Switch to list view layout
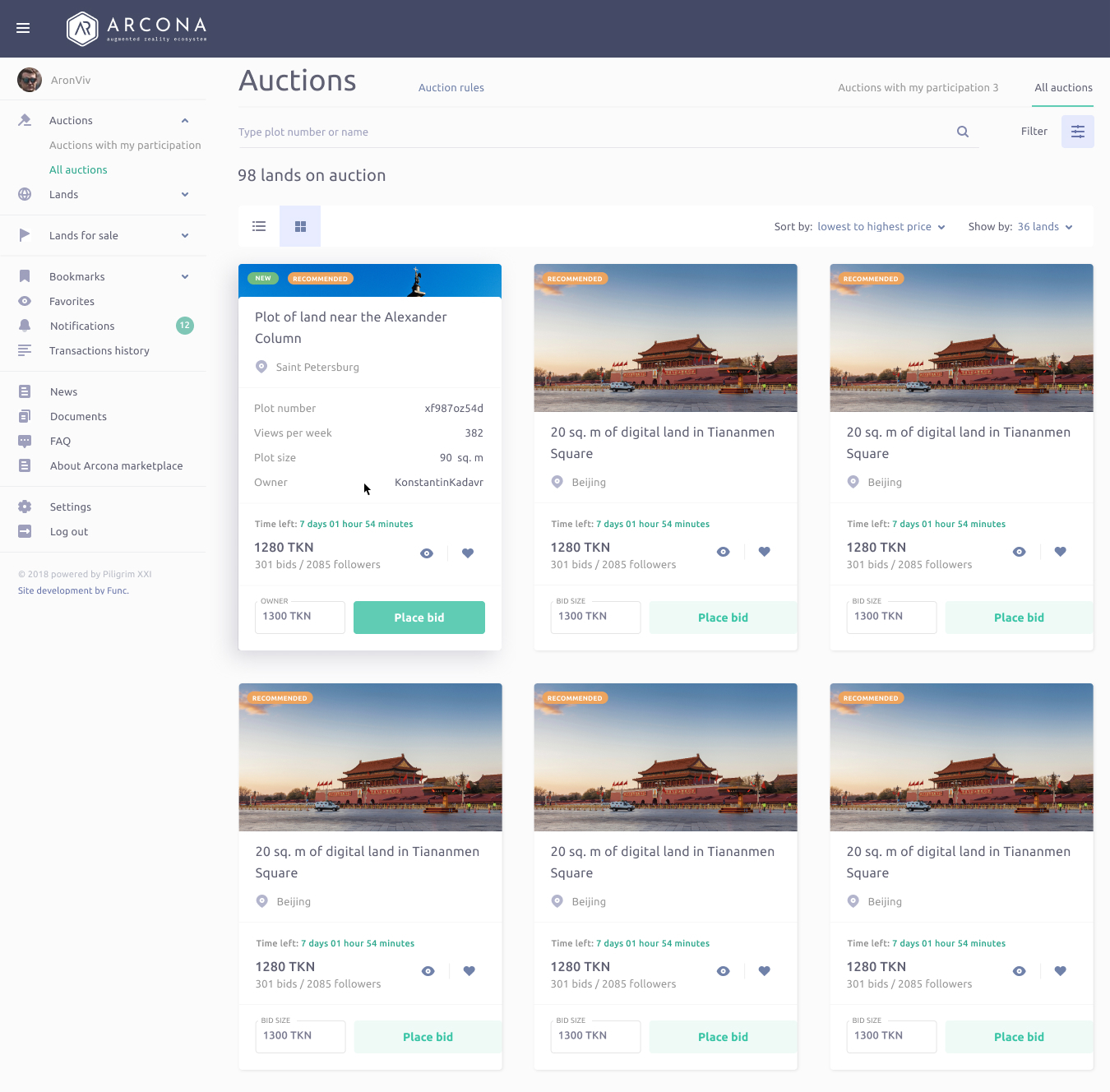Viewport: 1110px width, 1092px height. click(259, 226)
